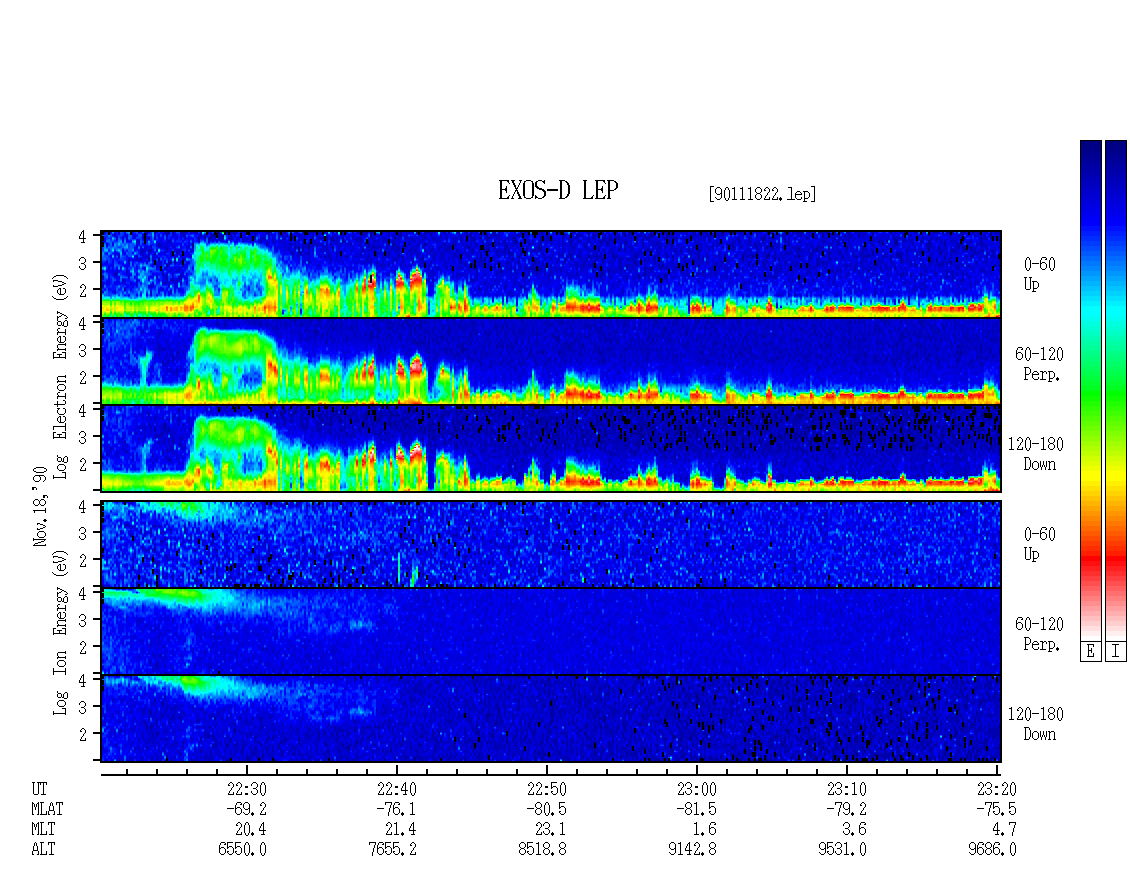
Task: Select the 22:50 UT time label
Action: coord(546,789)
